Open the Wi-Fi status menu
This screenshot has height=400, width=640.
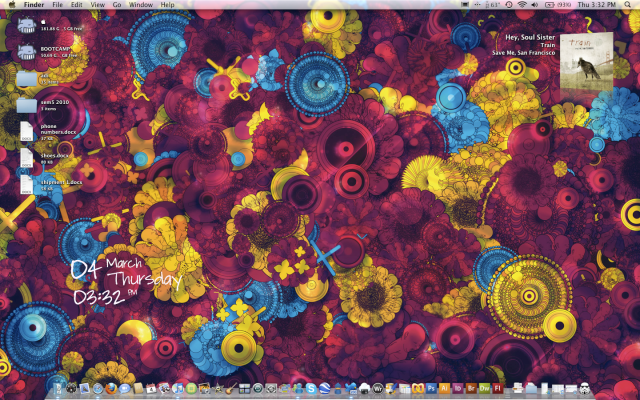click(x=522, y=5)
